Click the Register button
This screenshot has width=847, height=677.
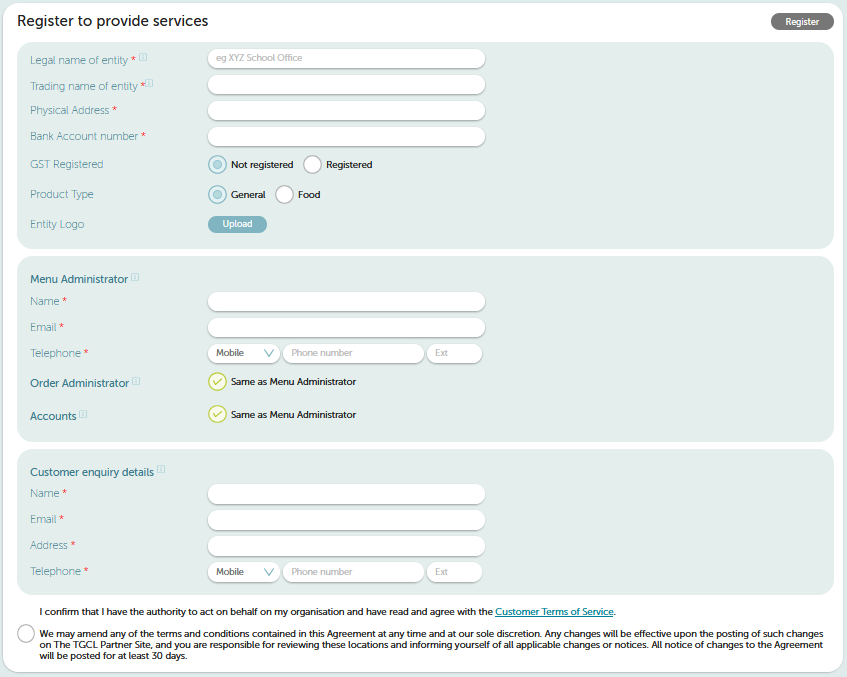pos(802,22)
